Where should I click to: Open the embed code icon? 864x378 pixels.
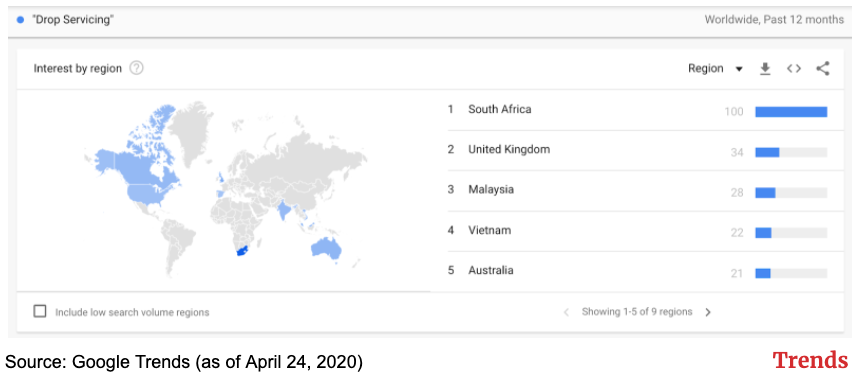[793, 69]
